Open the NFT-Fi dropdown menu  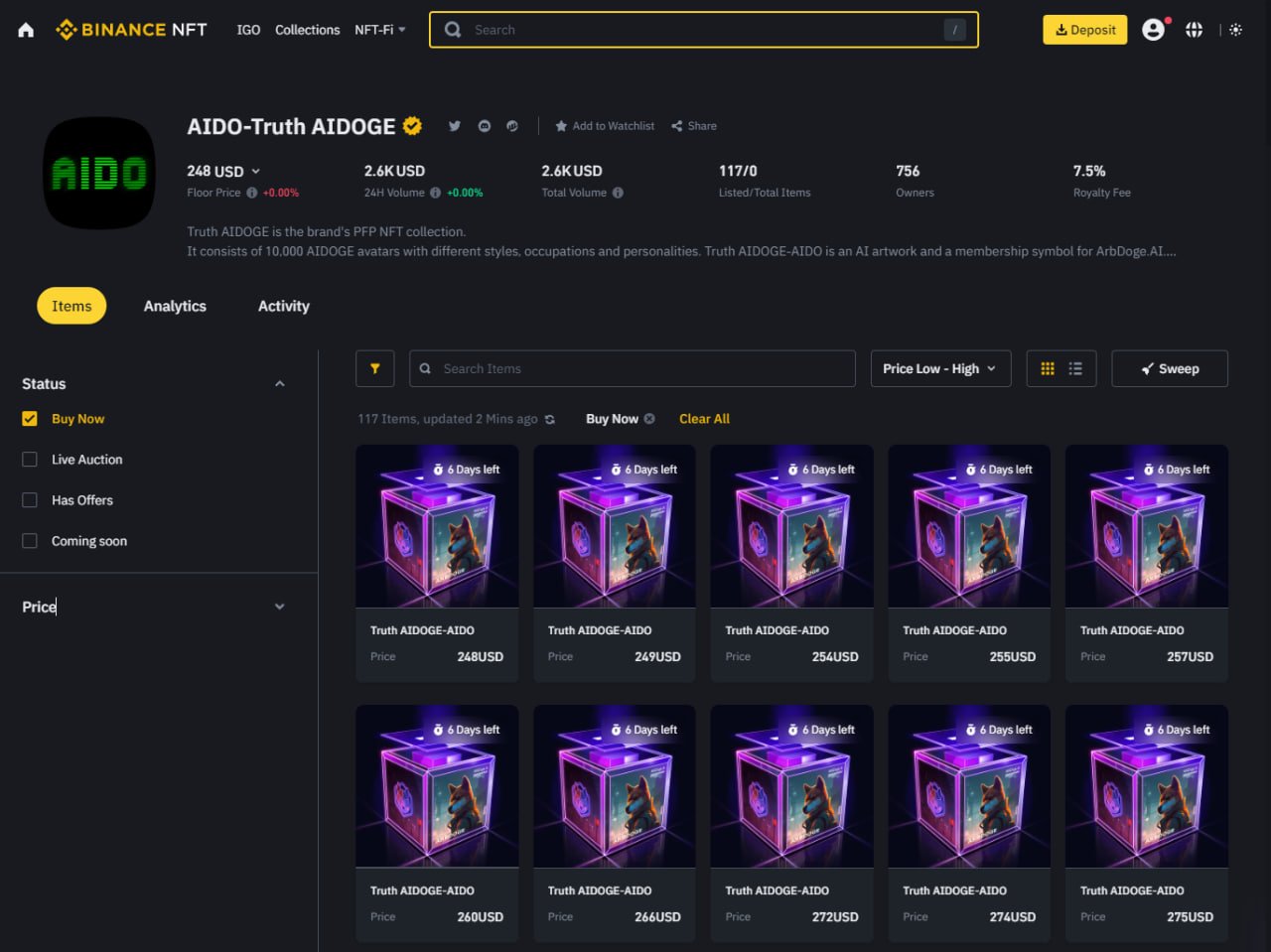380,30
